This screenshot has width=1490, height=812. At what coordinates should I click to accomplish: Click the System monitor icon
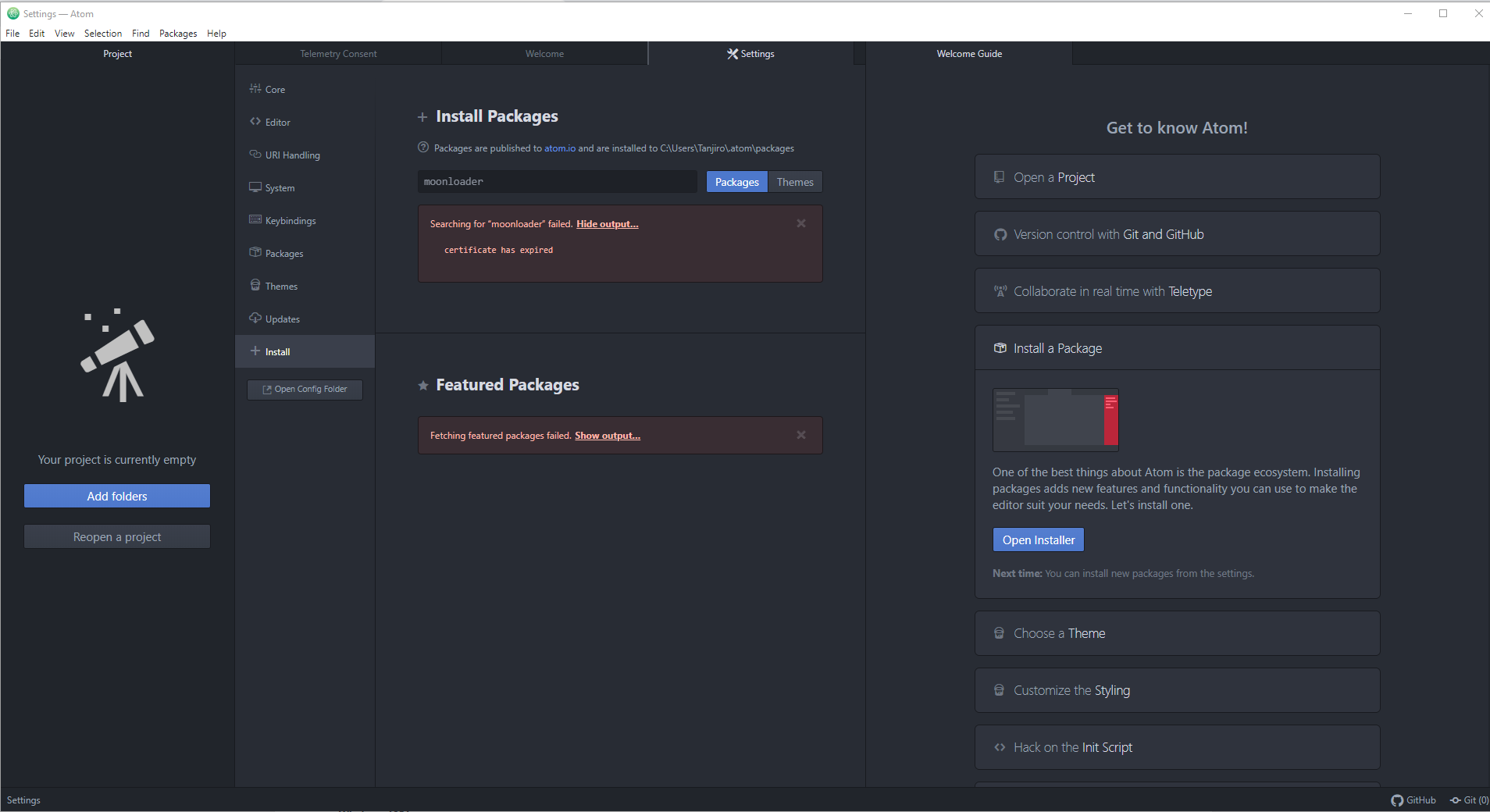255,187
